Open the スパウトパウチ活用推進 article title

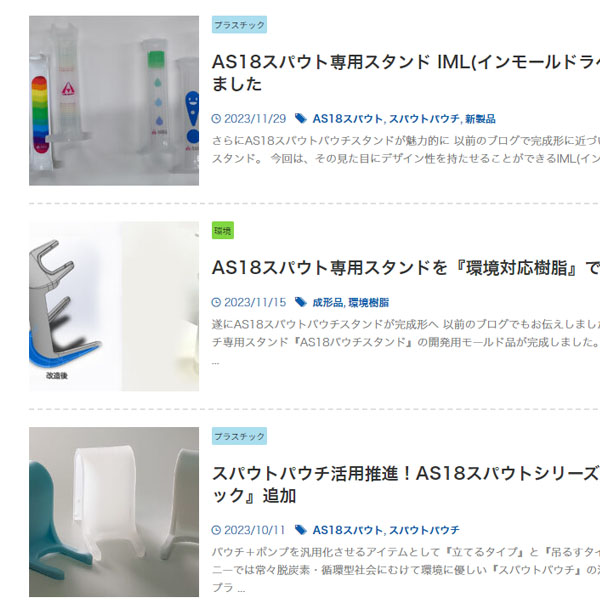(406, 484)
